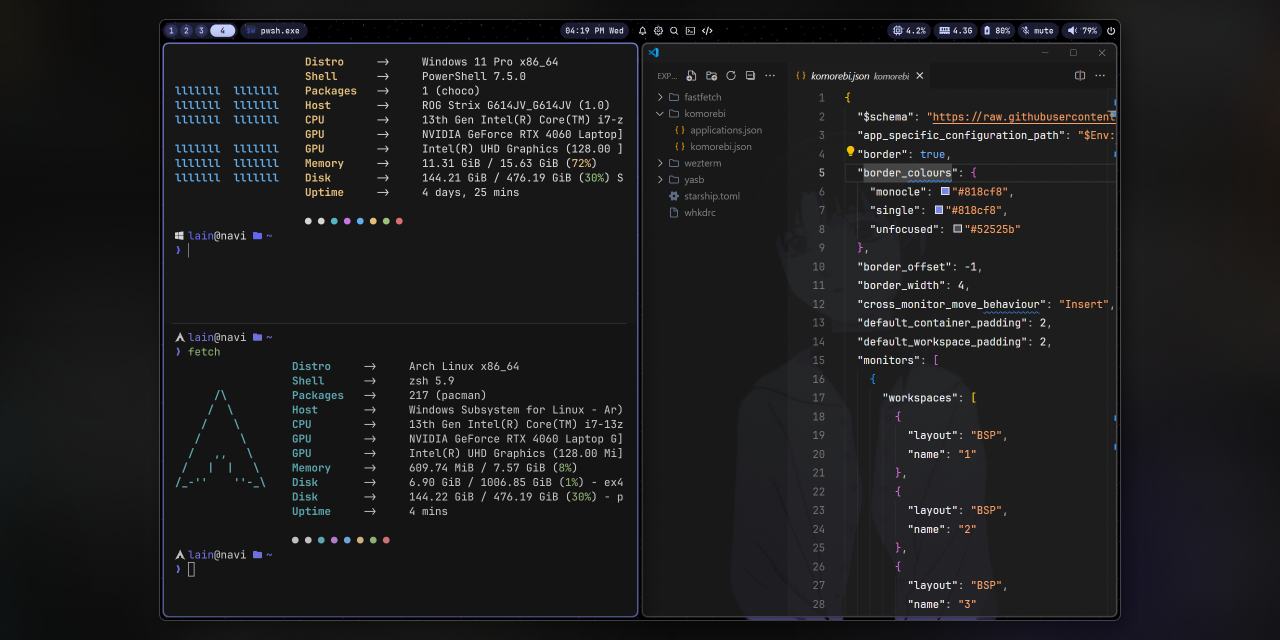This screenshot has width=1280, height=640.
Task: Click '217 (pacman)' packages value
Action: point(448,395)
